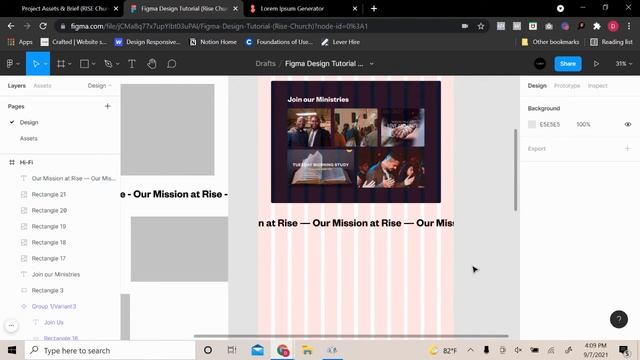Viewport: 640px width, 360px height.
Task: Select the Assets page
Action: click(29, 138)
